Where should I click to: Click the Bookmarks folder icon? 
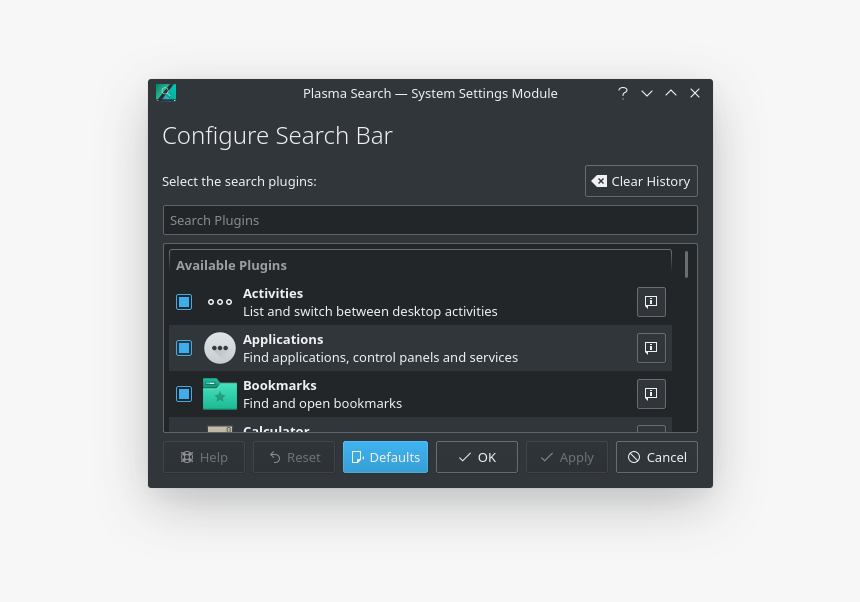(x=220, y=394)
